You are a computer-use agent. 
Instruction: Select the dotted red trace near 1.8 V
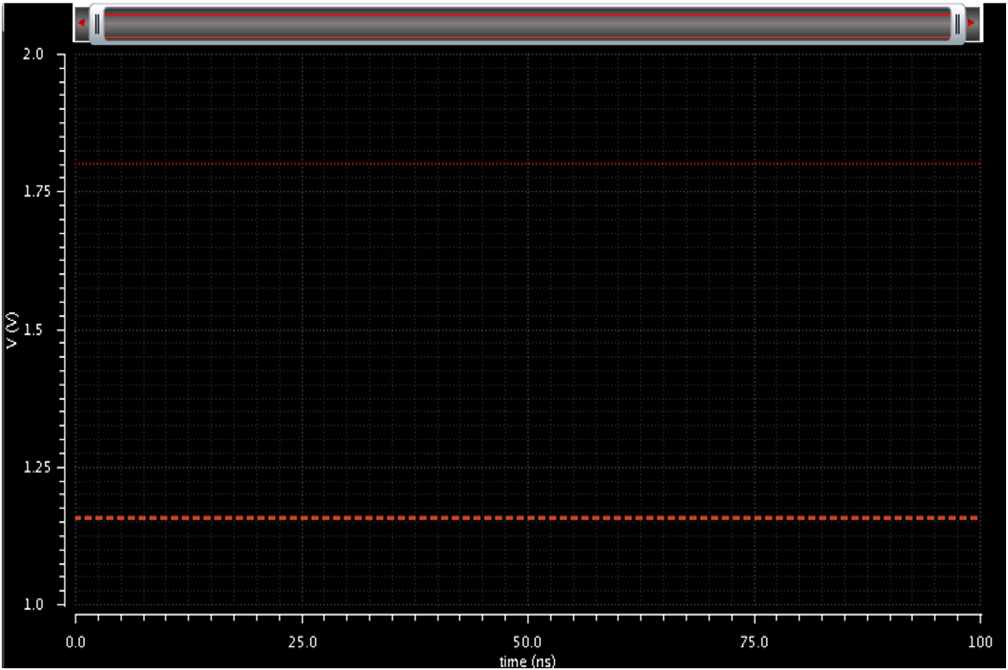pyautogui.click(x=527, y=163)
